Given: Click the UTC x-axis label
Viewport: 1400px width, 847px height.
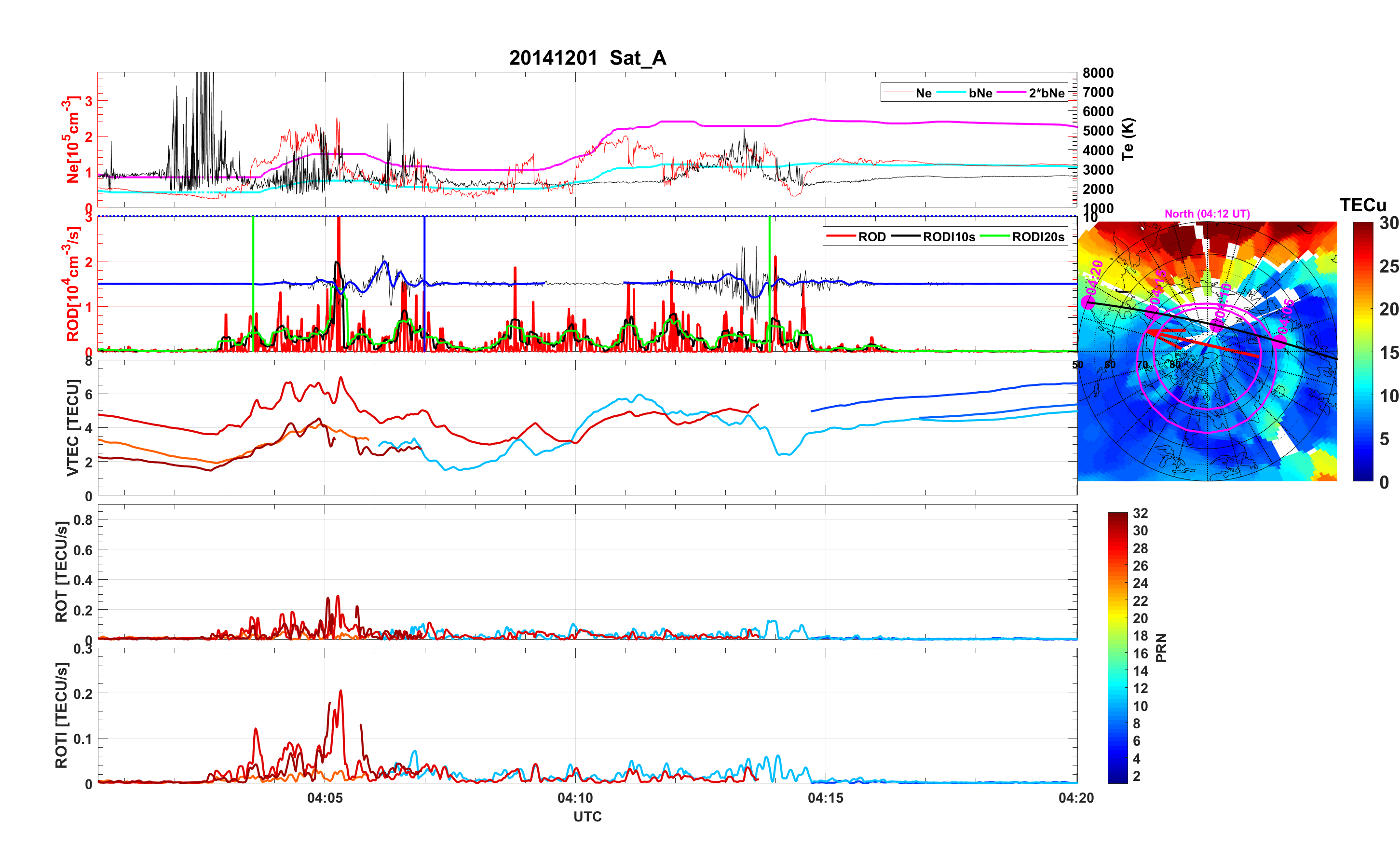Looking at the screenshot, I should pos(587,816).
